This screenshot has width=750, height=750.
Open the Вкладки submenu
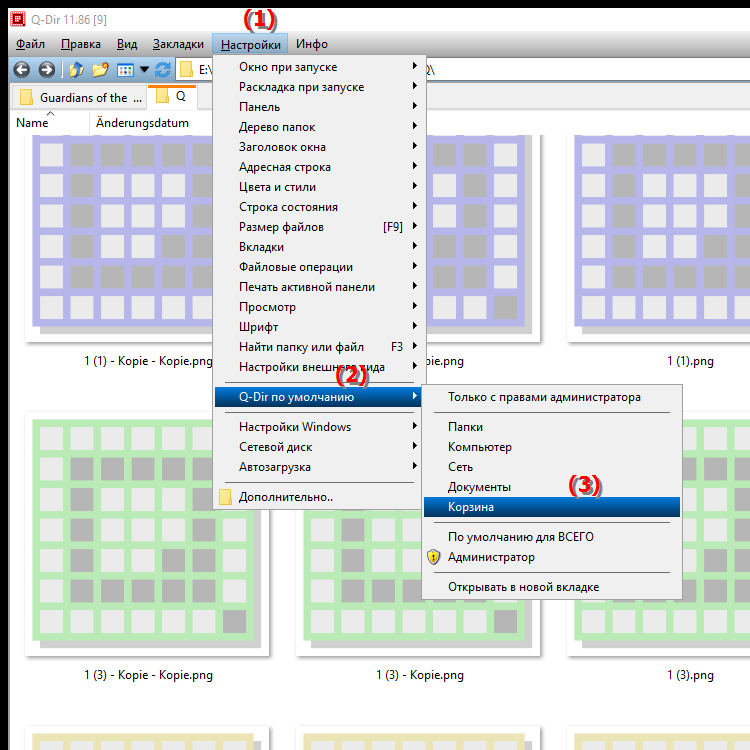click(x=318, y=247)
